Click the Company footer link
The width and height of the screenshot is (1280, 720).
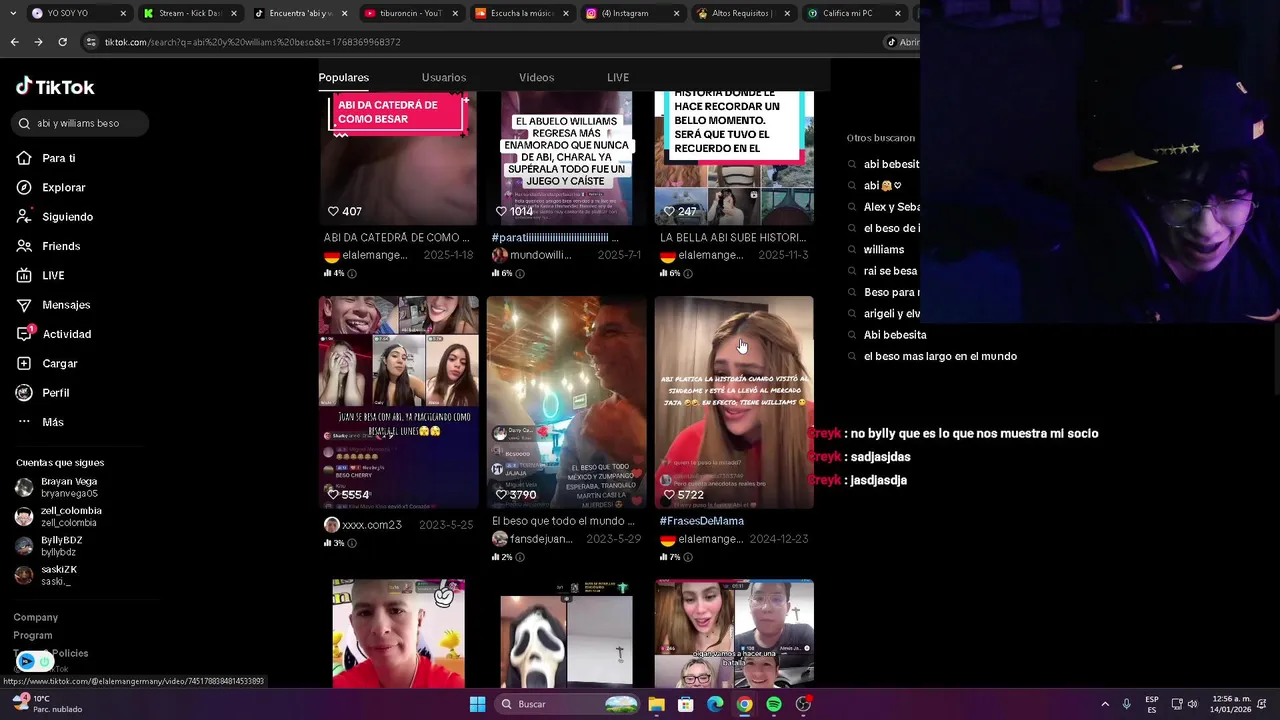(36, 617)
